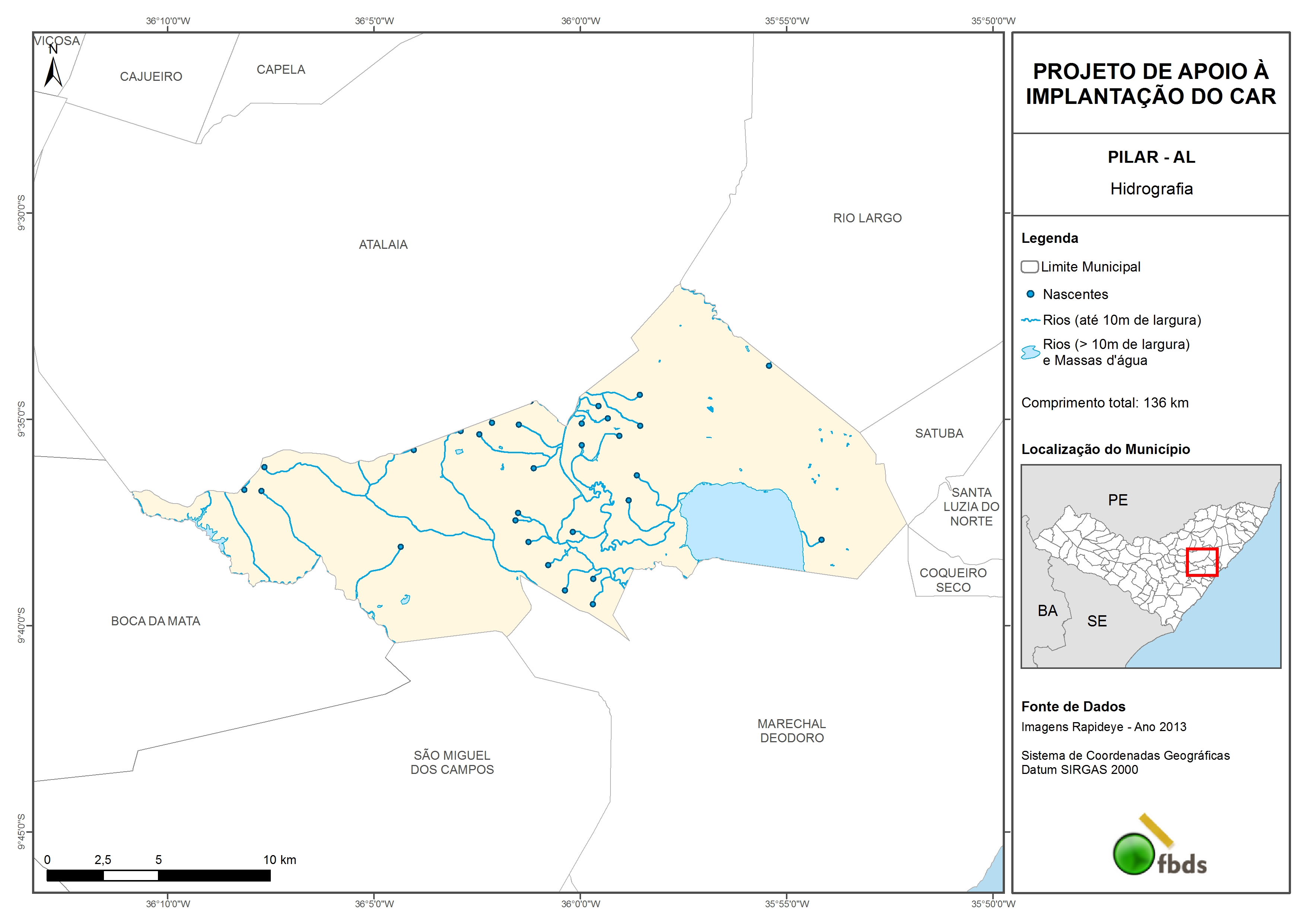The height and width of the screenshot is (924, 1307).
Task: Click the narrow rivers line legend symbol
Action: (1030, 321)
